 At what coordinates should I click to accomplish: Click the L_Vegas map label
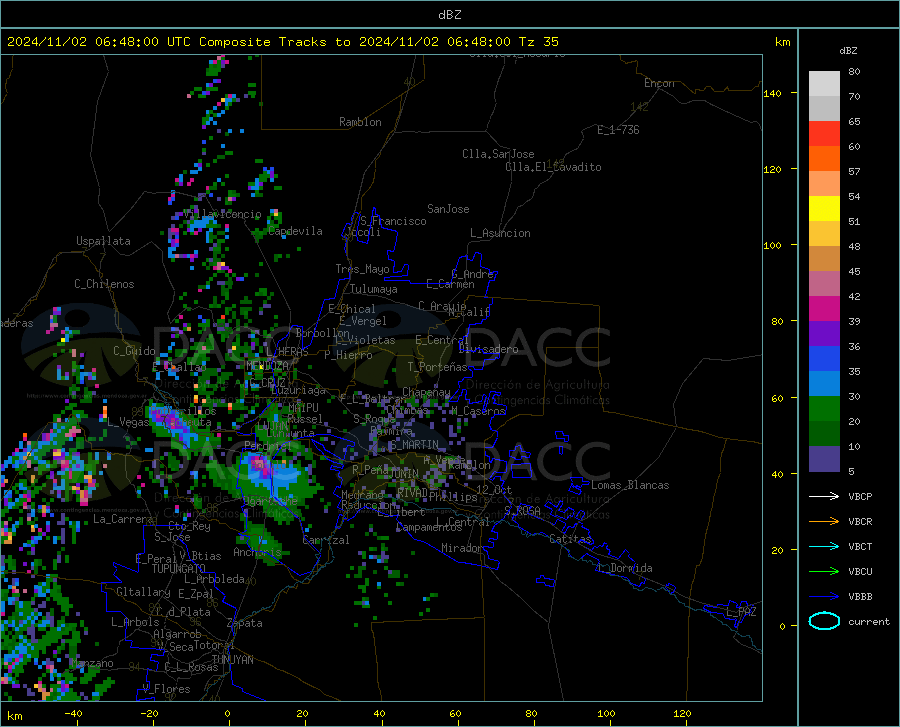click(128, 422)
